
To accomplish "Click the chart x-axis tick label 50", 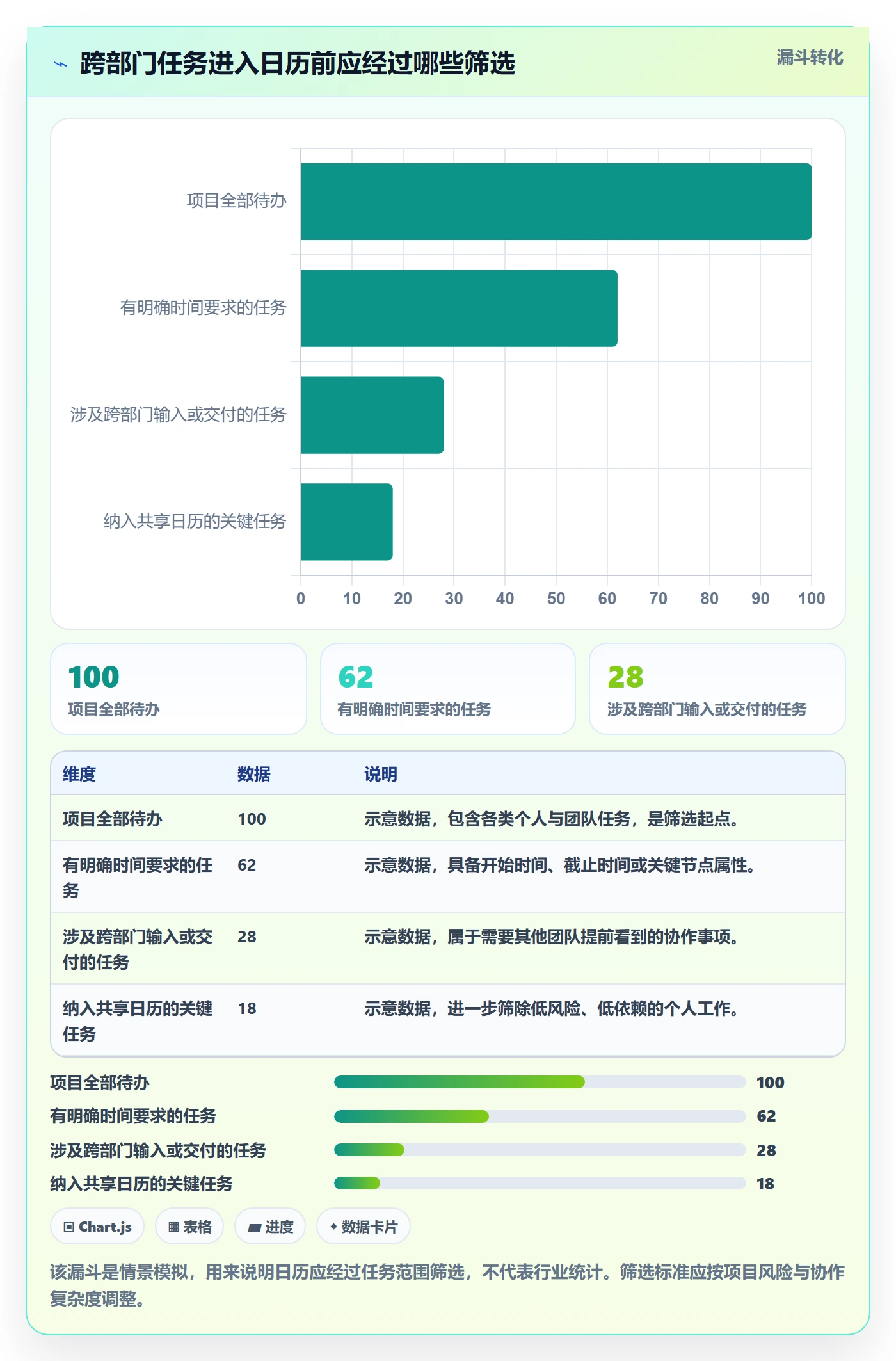I will [x=556, y=599].
